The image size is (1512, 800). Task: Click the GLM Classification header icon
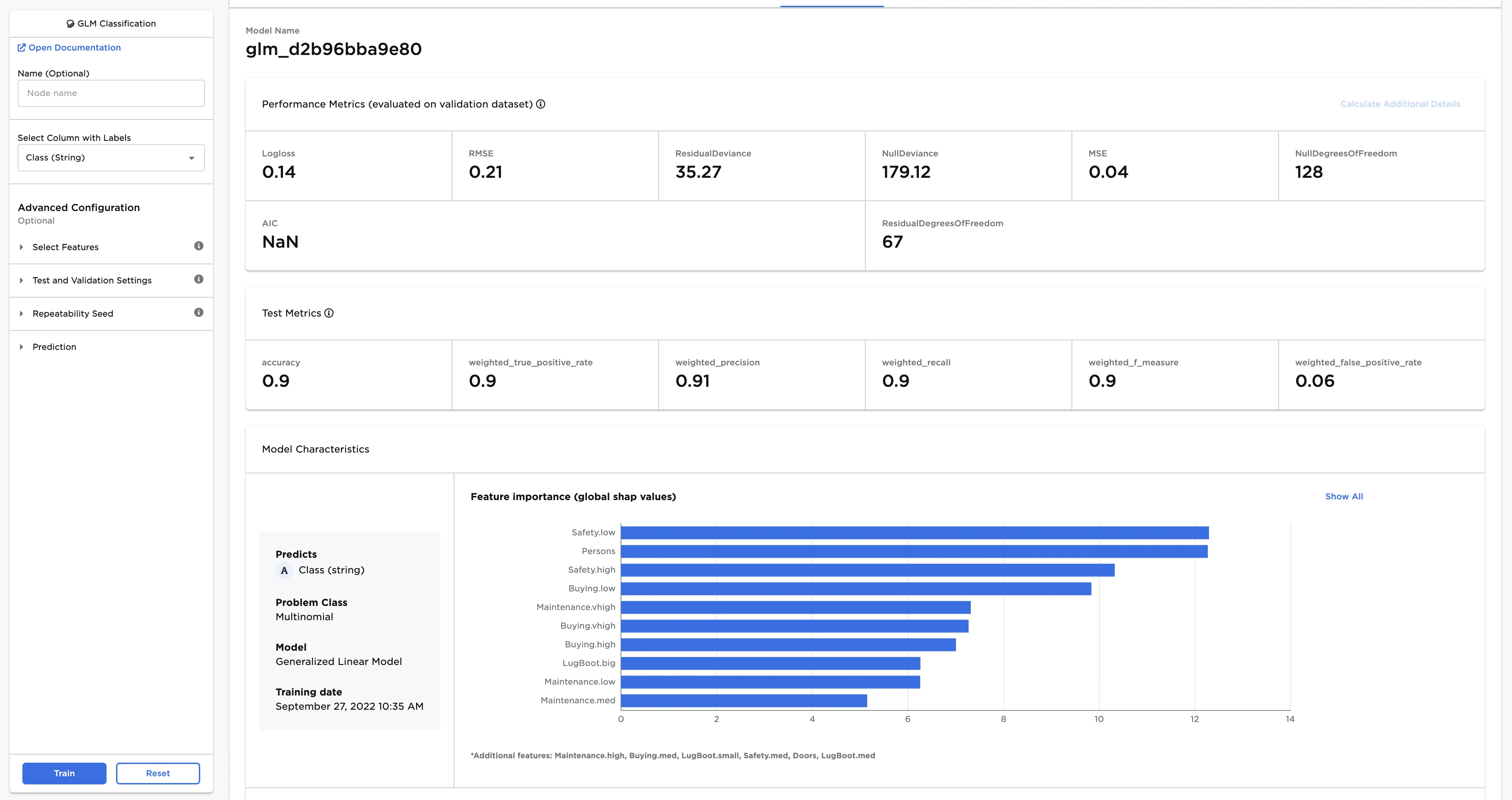(71, 24)
